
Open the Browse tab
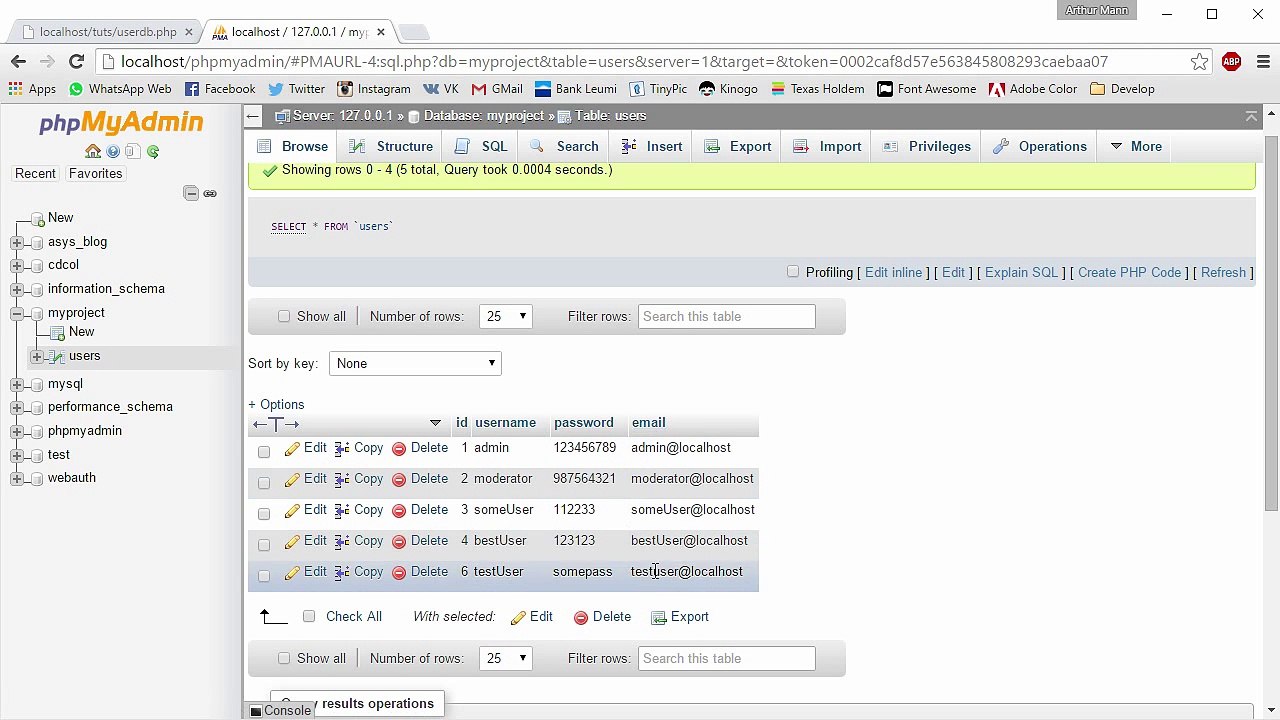[x=293, y=147]
